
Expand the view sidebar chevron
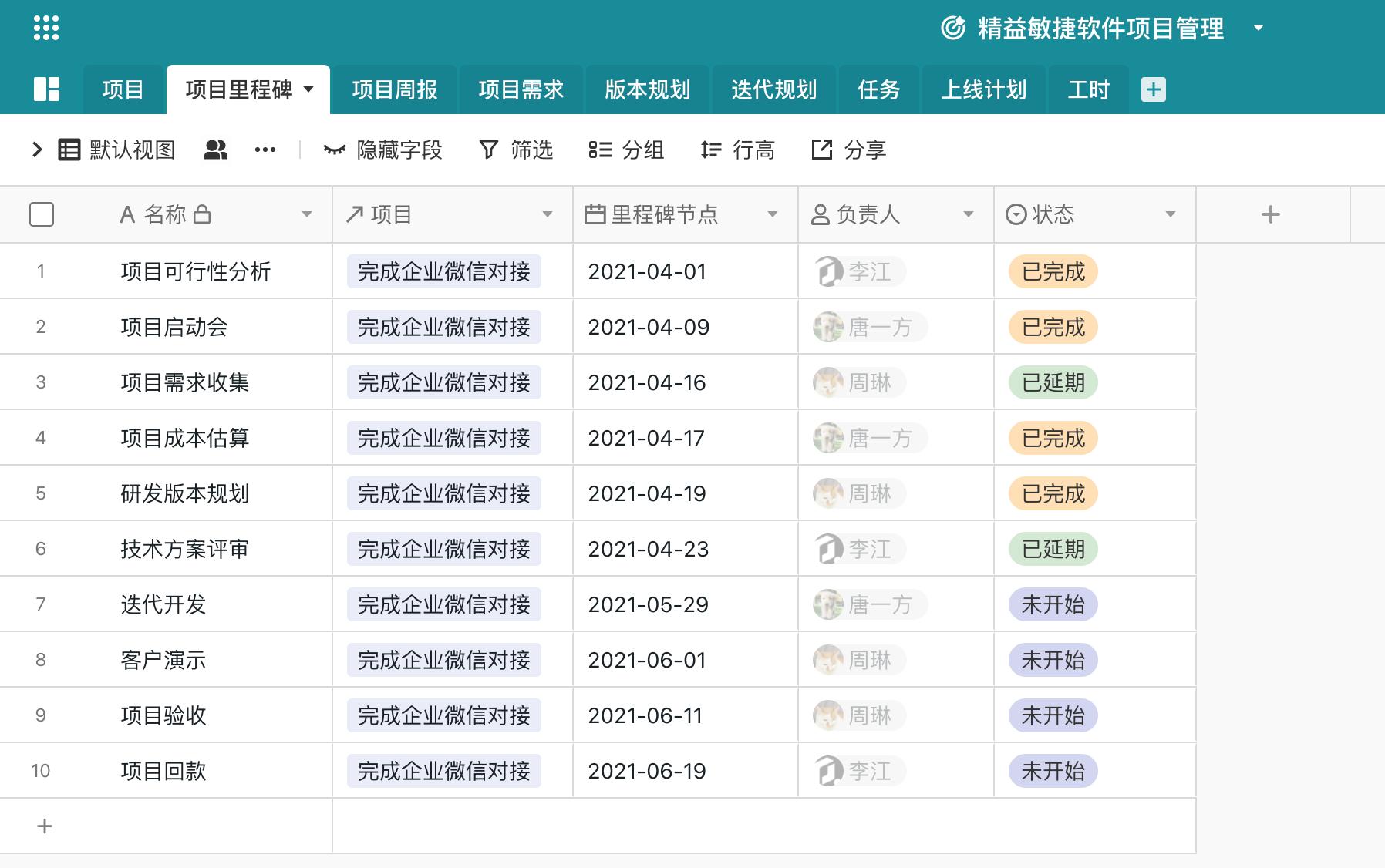click(36, 150)
